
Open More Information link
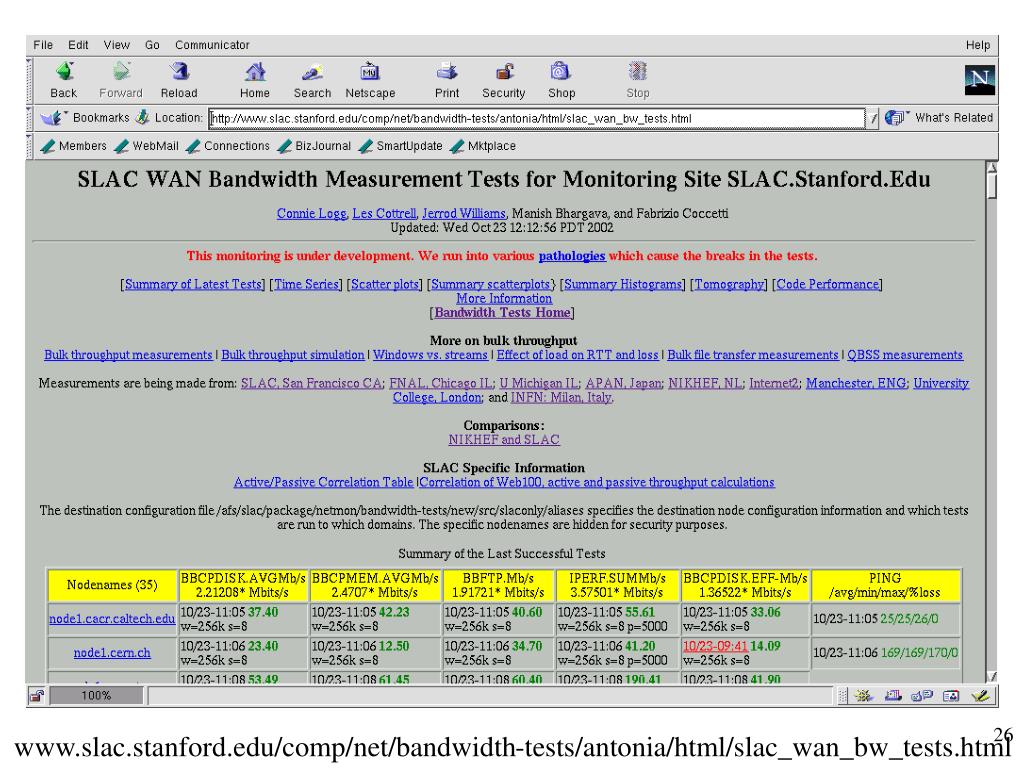pos(504,298)
